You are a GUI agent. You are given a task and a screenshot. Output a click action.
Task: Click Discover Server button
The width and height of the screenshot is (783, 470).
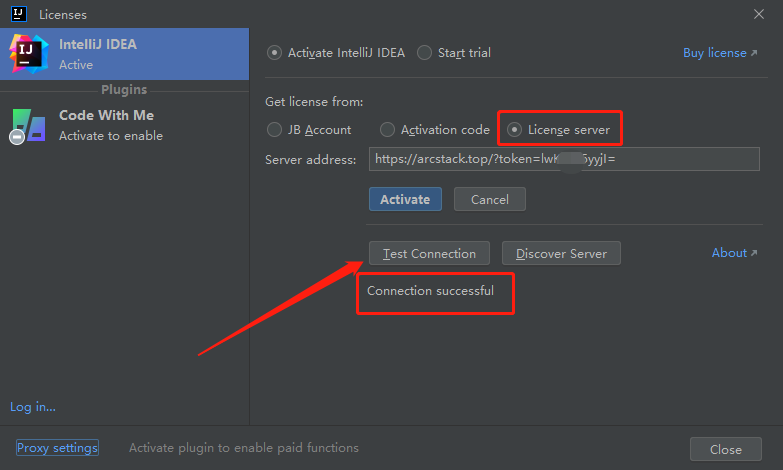561,253
